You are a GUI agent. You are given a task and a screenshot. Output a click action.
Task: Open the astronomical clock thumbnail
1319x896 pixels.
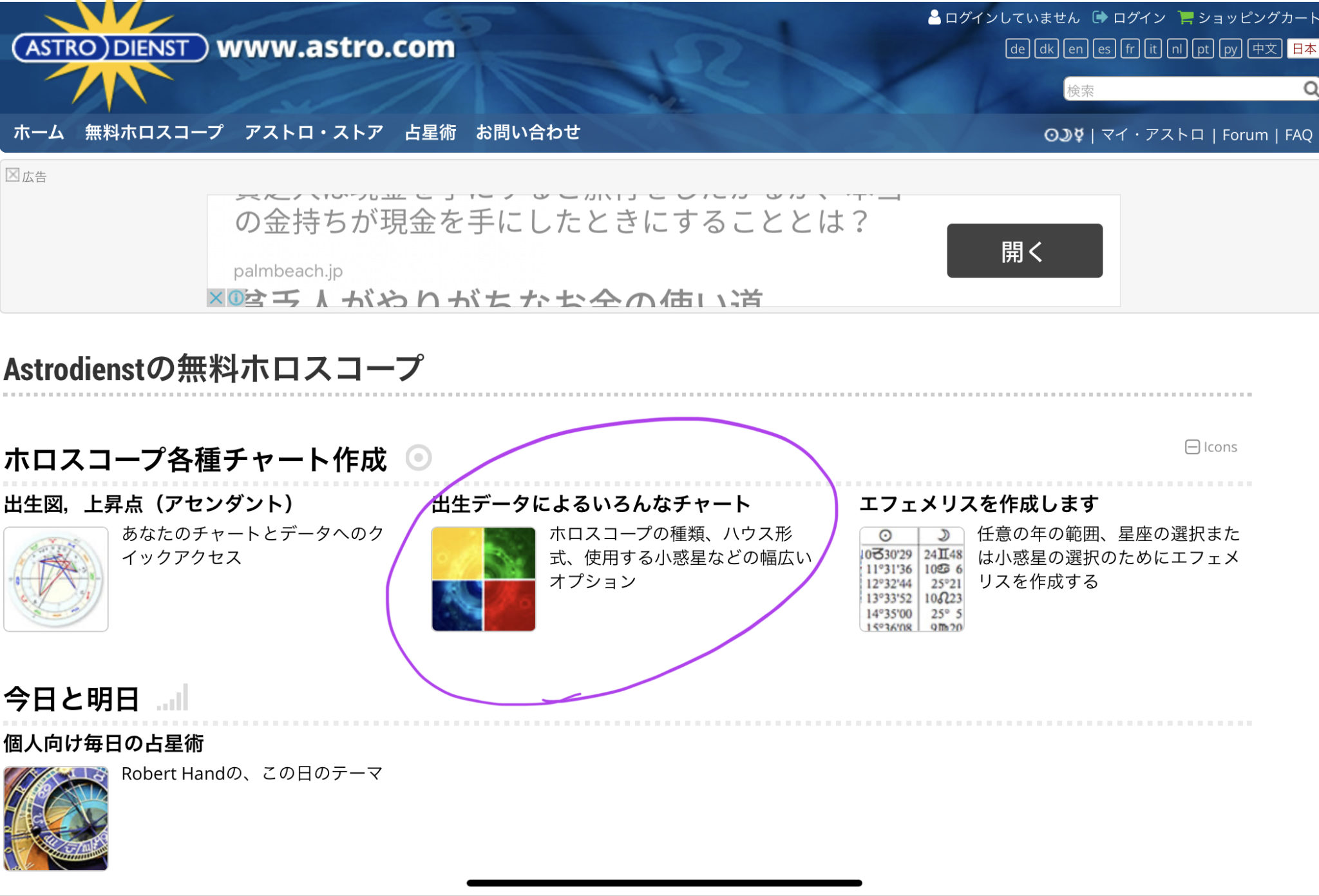click(56, 818)
